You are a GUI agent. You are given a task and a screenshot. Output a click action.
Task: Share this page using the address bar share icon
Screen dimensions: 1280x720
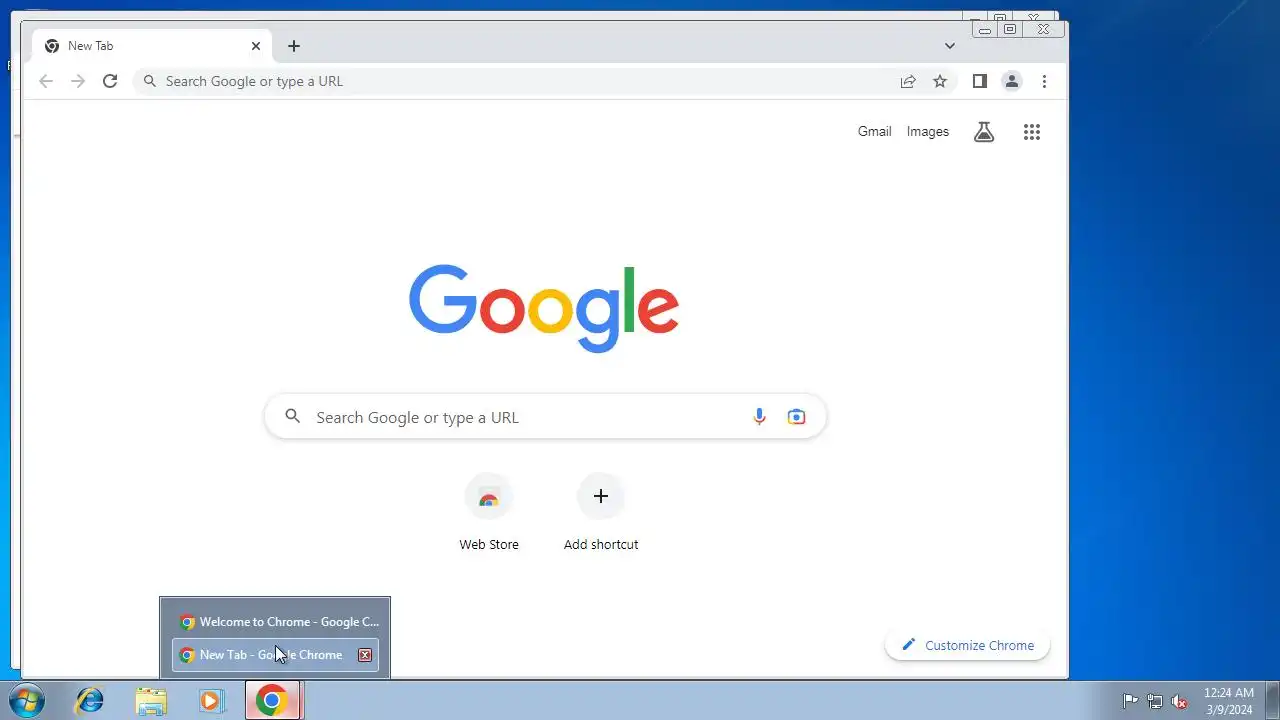[908, 81]
